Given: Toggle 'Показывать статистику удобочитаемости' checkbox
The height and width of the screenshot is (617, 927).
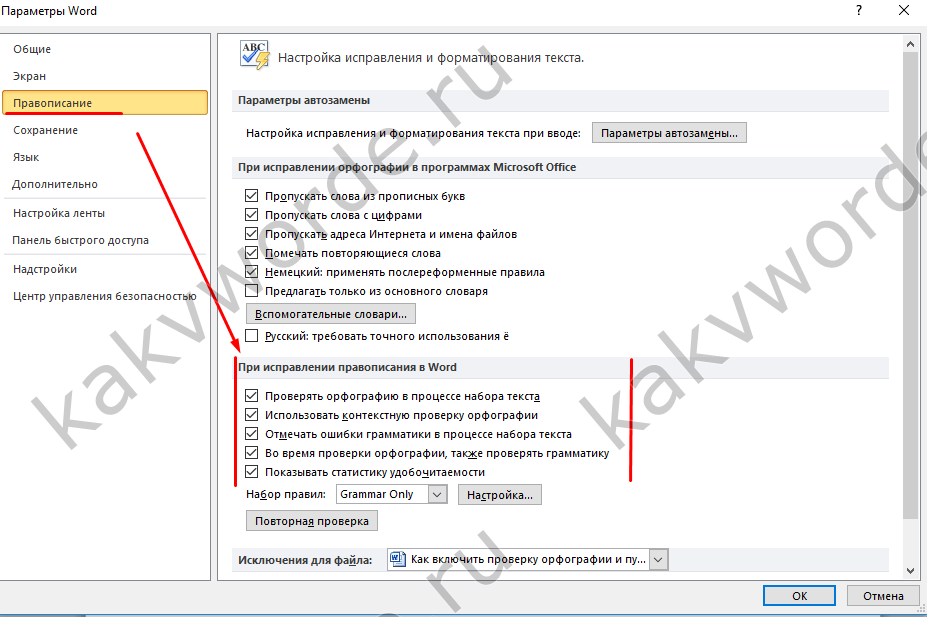Looking at the screenshot, I should [251, 472].
